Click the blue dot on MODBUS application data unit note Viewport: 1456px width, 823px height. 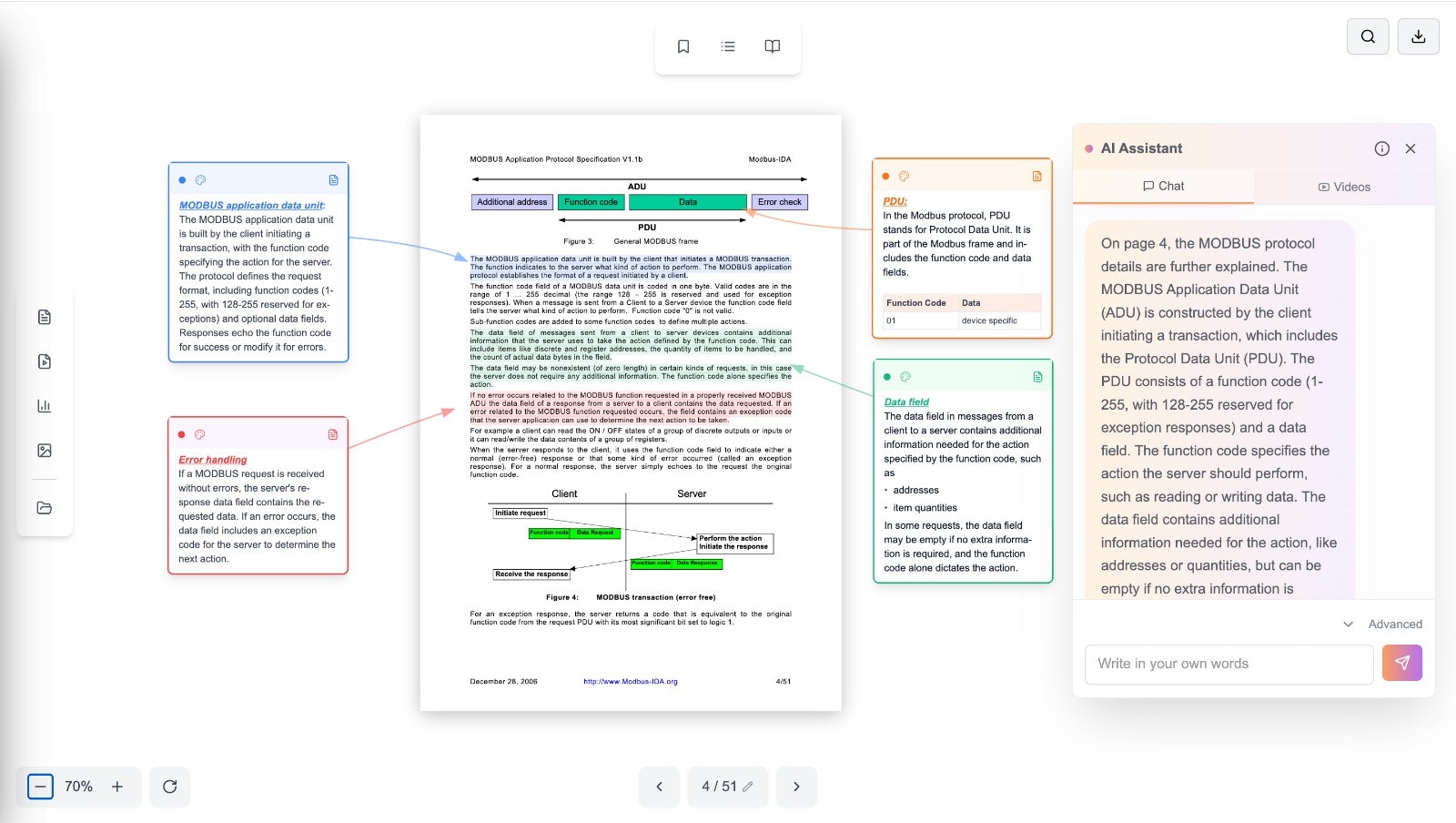click(182, 180)
